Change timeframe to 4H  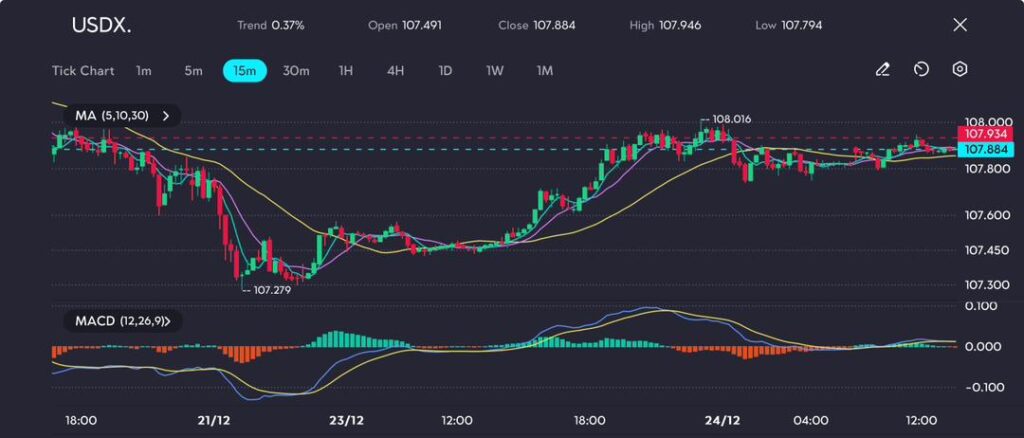pos(395,71)
